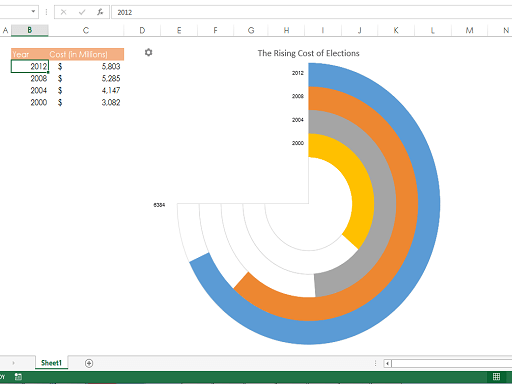Image resolution: width=512 pixels, height=384 pixels.
Task: Click the 2008 chart data label
Action: pyautogui.click(x=298, y=96)
